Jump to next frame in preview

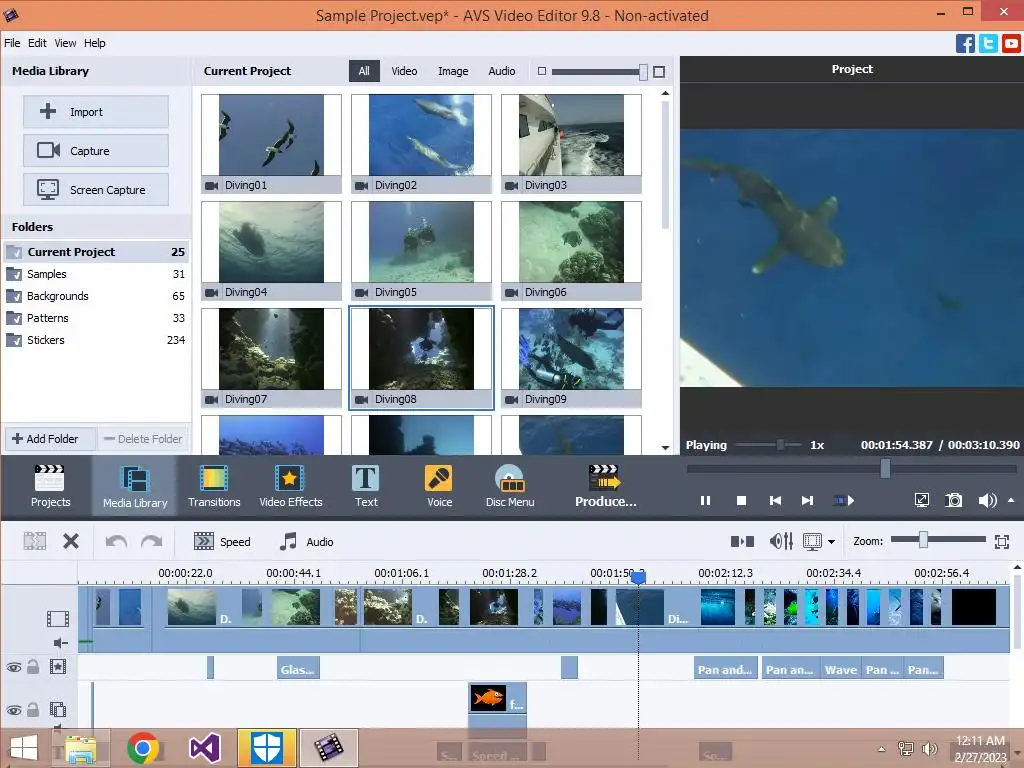808,501
